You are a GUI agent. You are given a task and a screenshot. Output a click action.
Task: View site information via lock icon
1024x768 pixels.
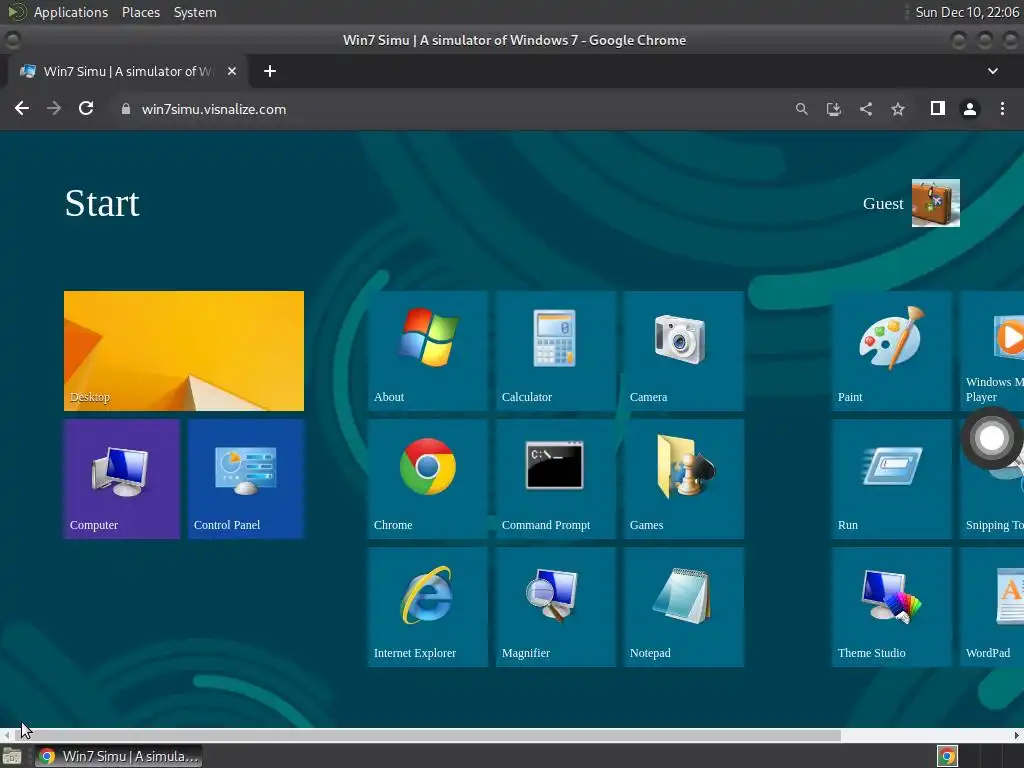pos(126,109)
